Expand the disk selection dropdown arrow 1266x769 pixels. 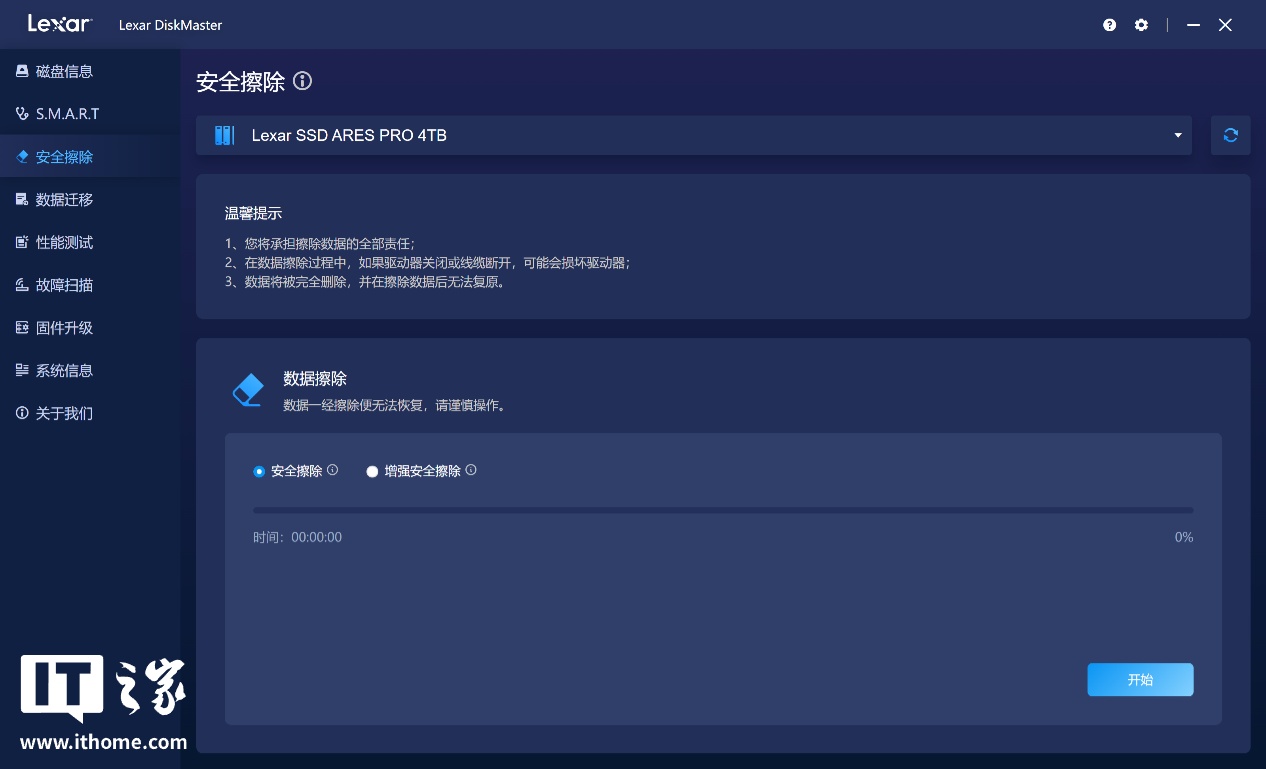click(x=1178, y=135)
